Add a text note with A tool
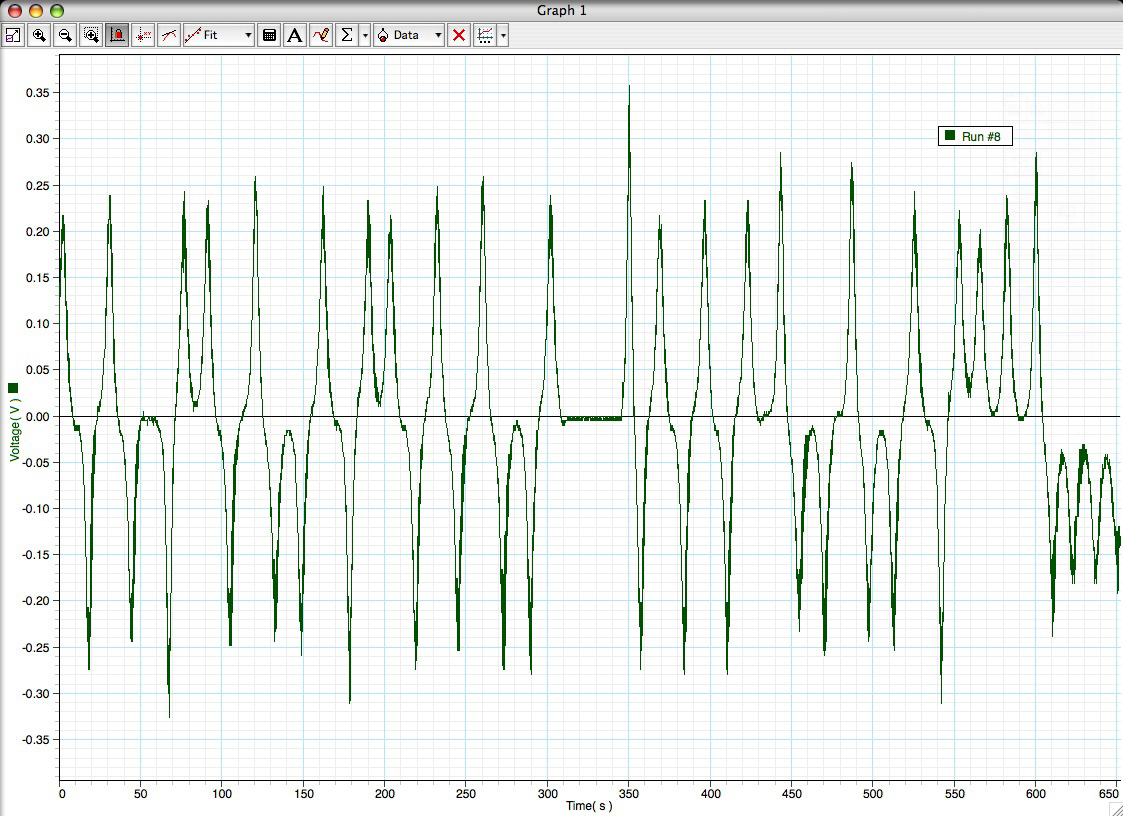This screenshot has width=1123, height=816. point(294,35)
